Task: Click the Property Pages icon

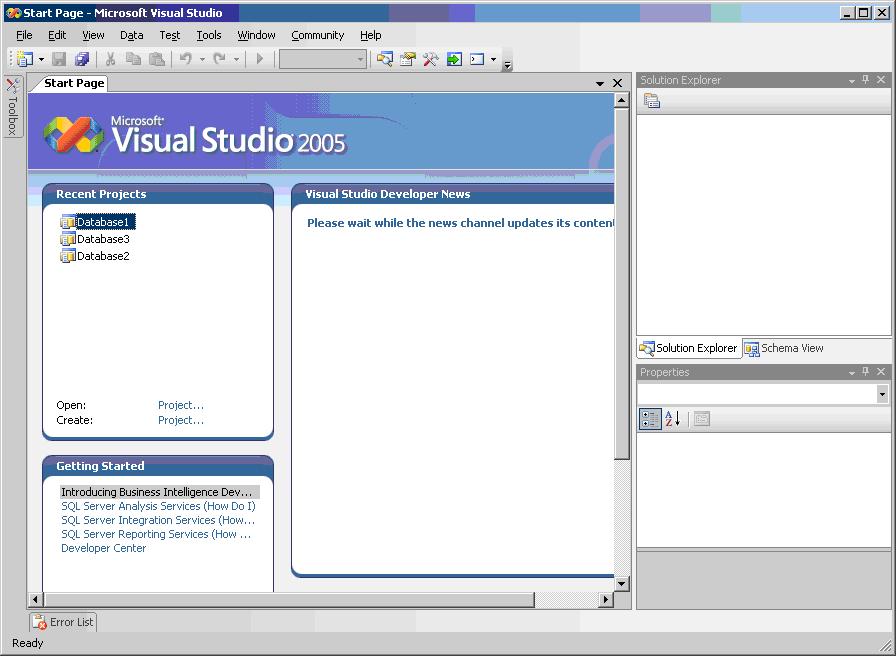Action: pyautogui.click(x=702, y=419)
